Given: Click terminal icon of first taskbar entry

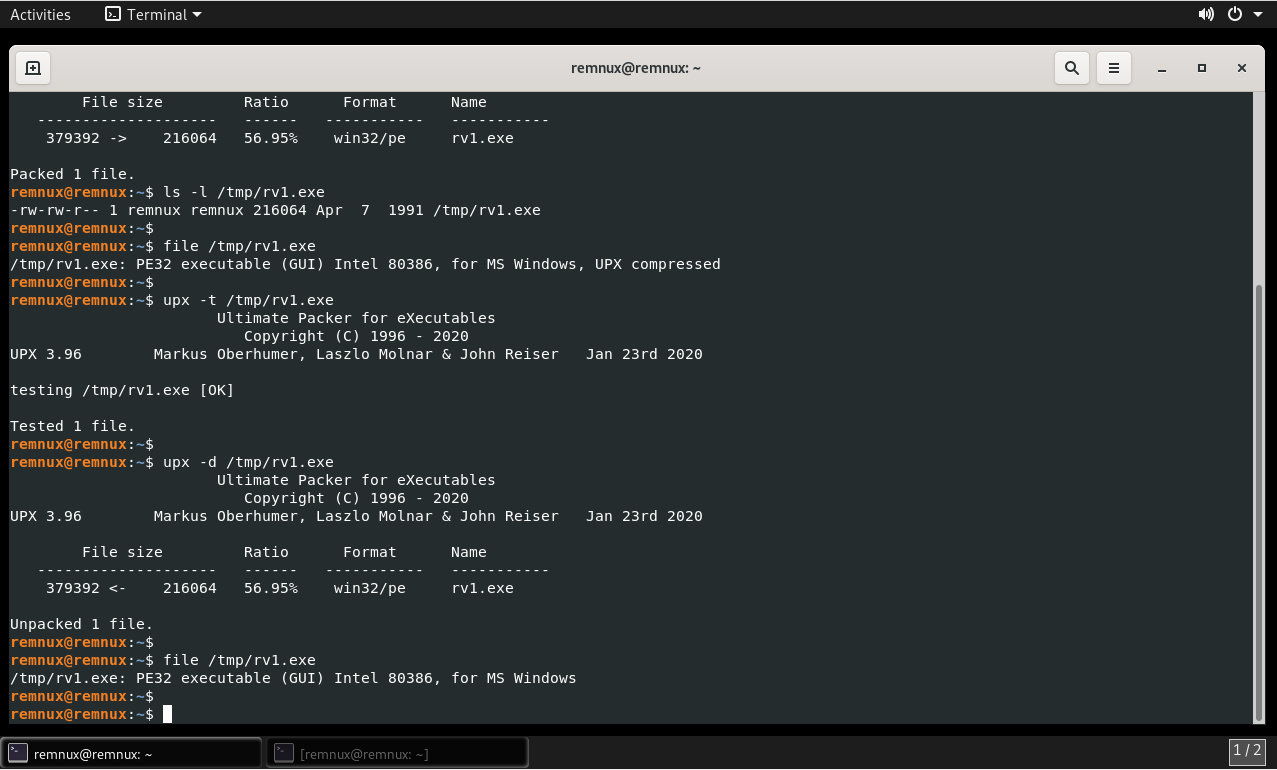Looking at the screenshot, I should pyautogui.click(x=17, y=753).
